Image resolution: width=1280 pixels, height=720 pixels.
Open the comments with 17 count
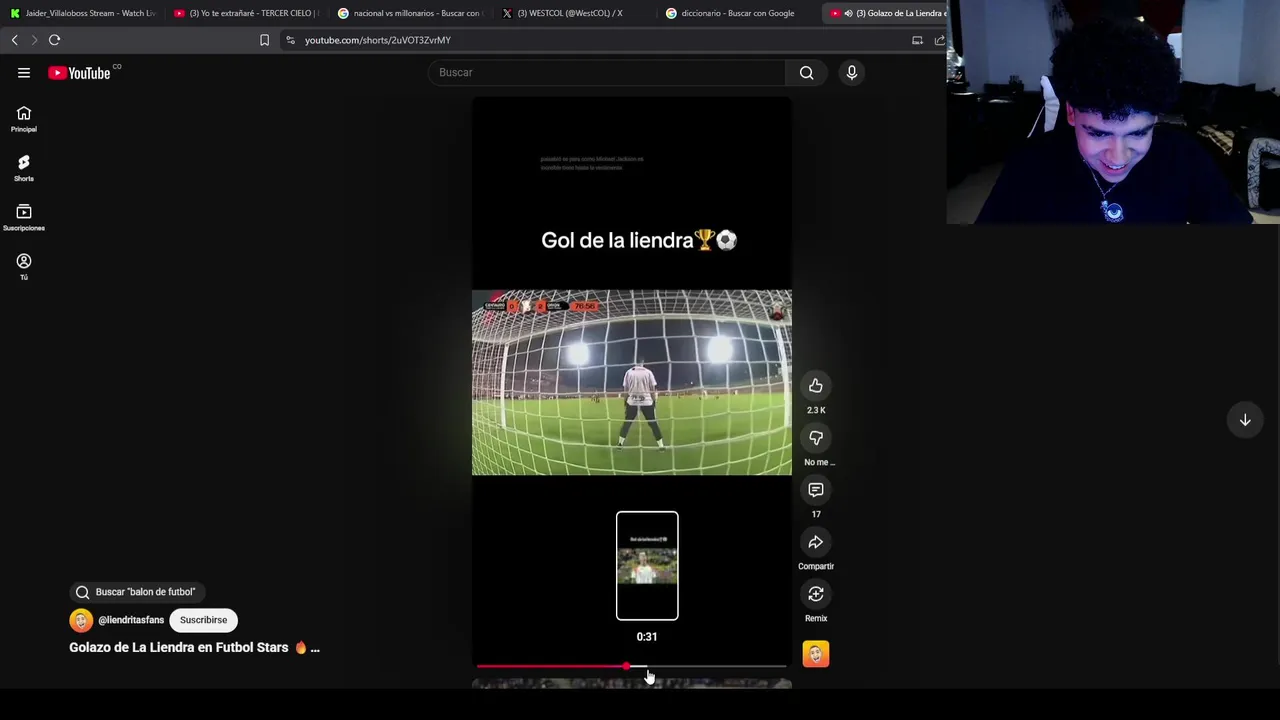click(x=816, y=490)
